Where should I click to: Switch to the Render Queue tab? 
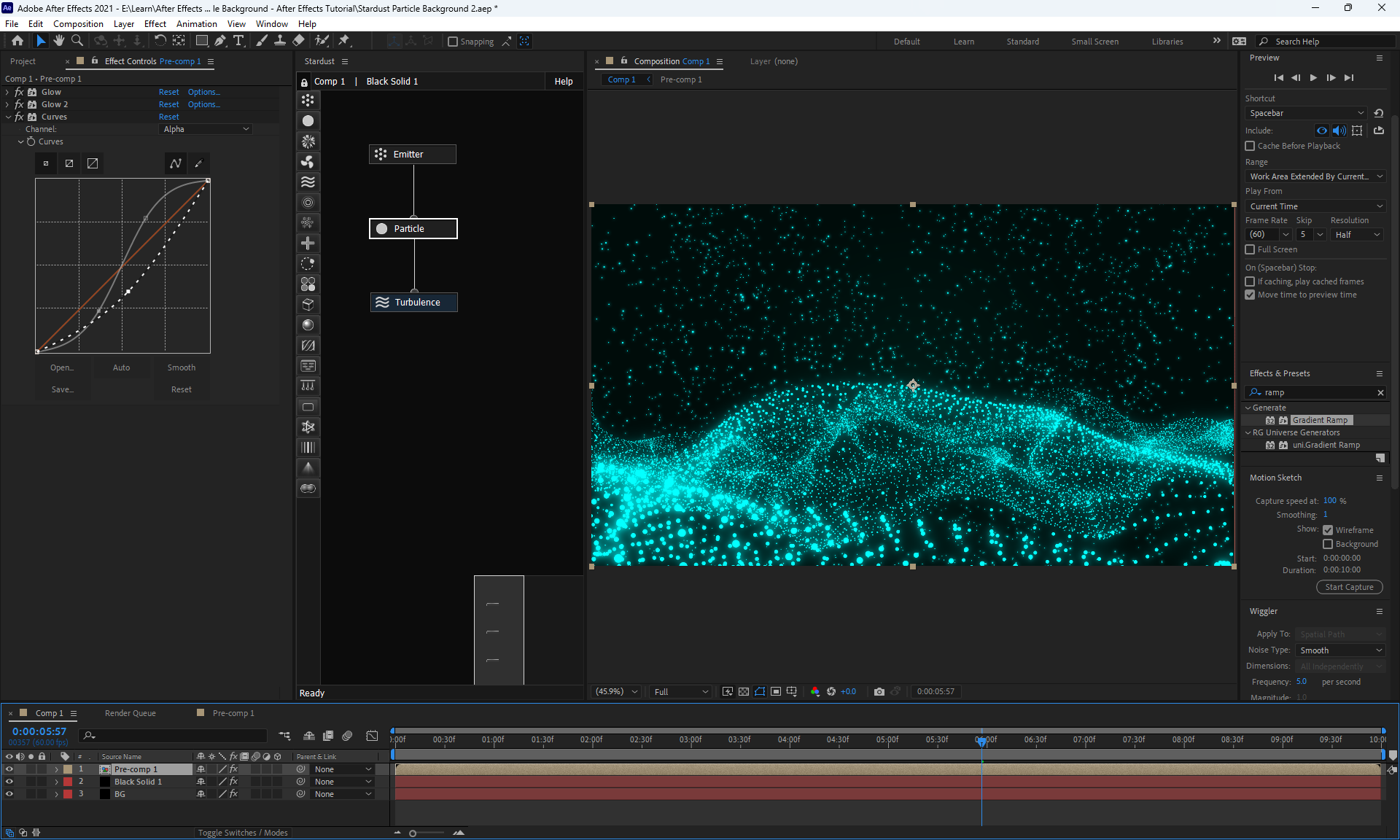[130, 713]
